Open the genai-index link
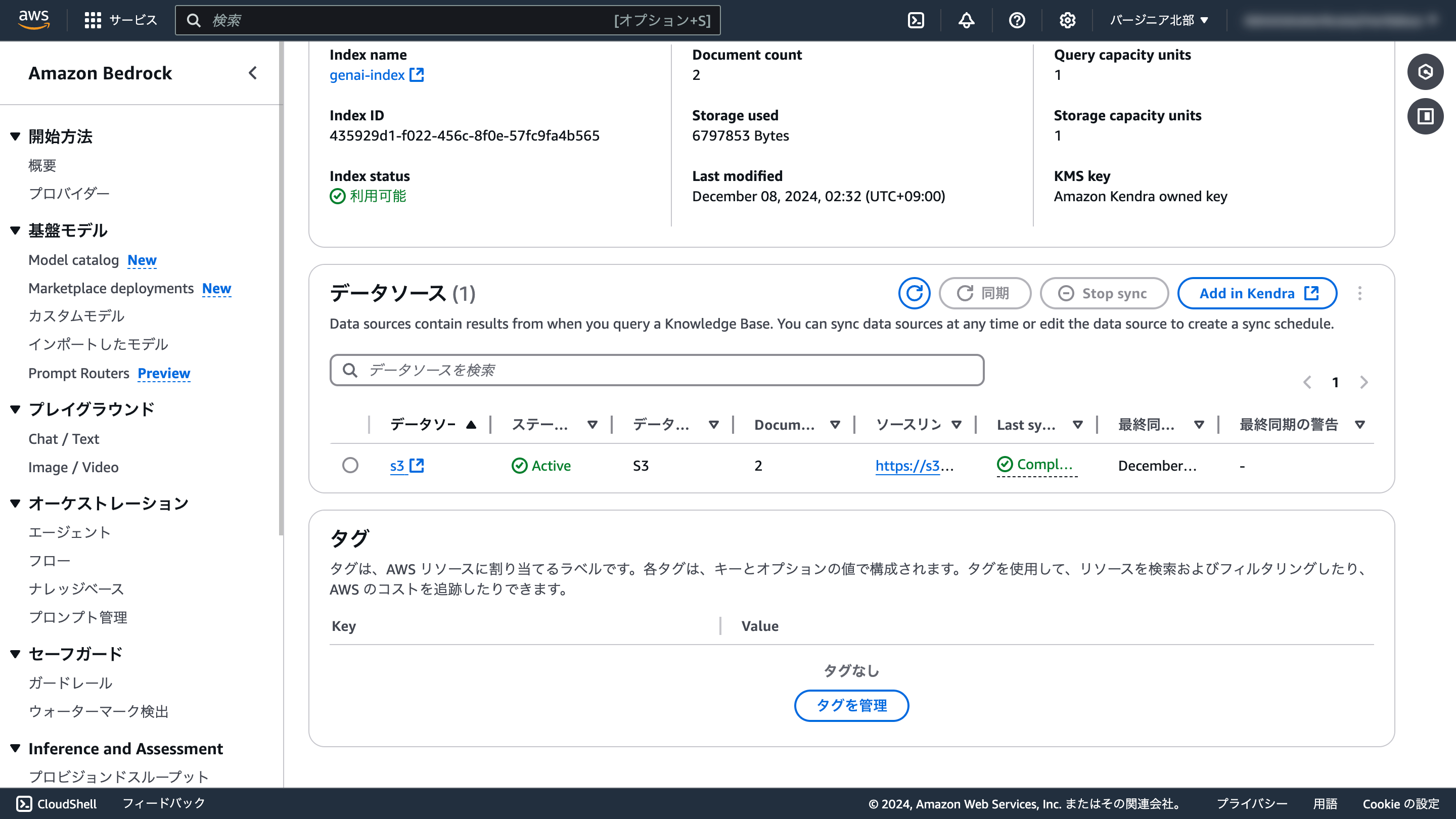This screenshot has height=819, width=1456. pyautogui.click(x=368, y=75)
